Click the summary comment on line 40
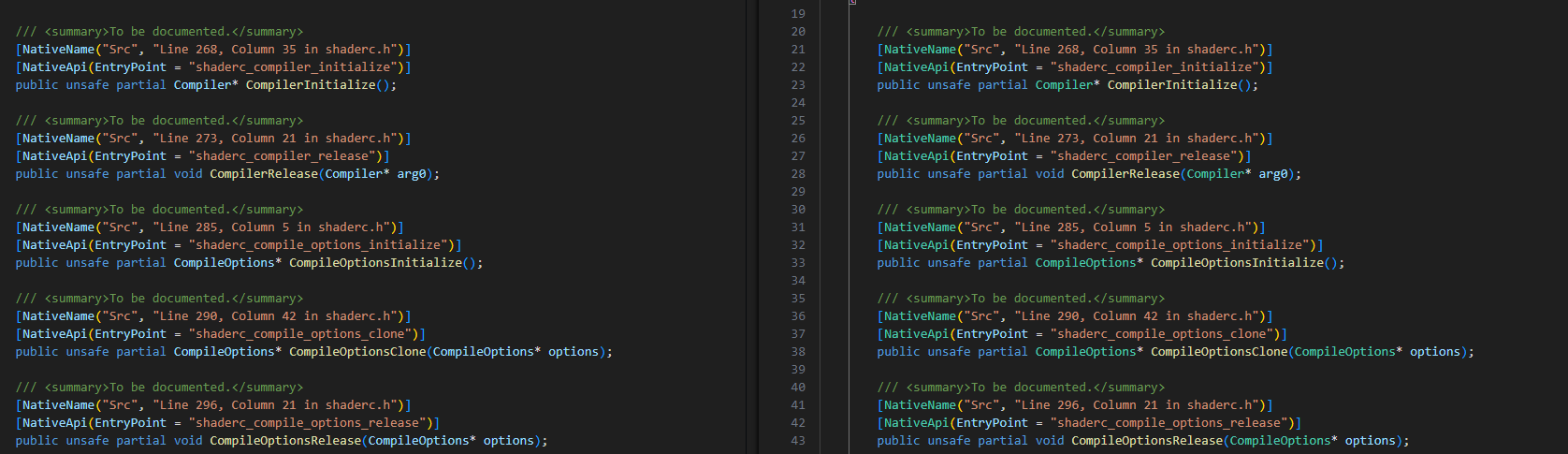This screenshot has height=454, width=1568. point(1021,388)
